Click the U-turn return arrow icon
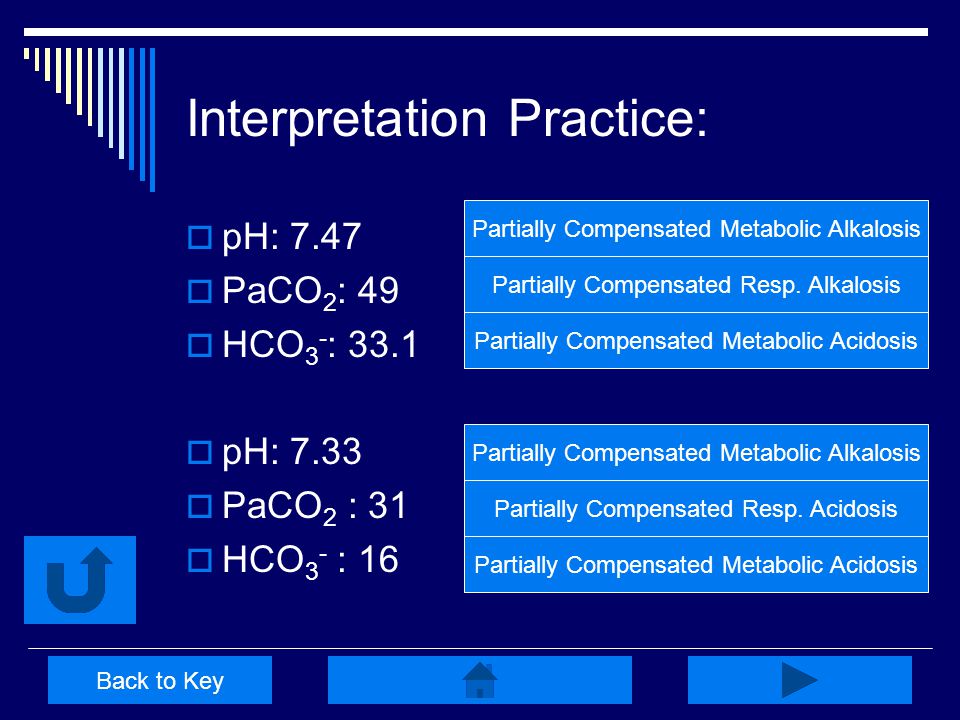960x720 pixels. (x=80, y=580)
